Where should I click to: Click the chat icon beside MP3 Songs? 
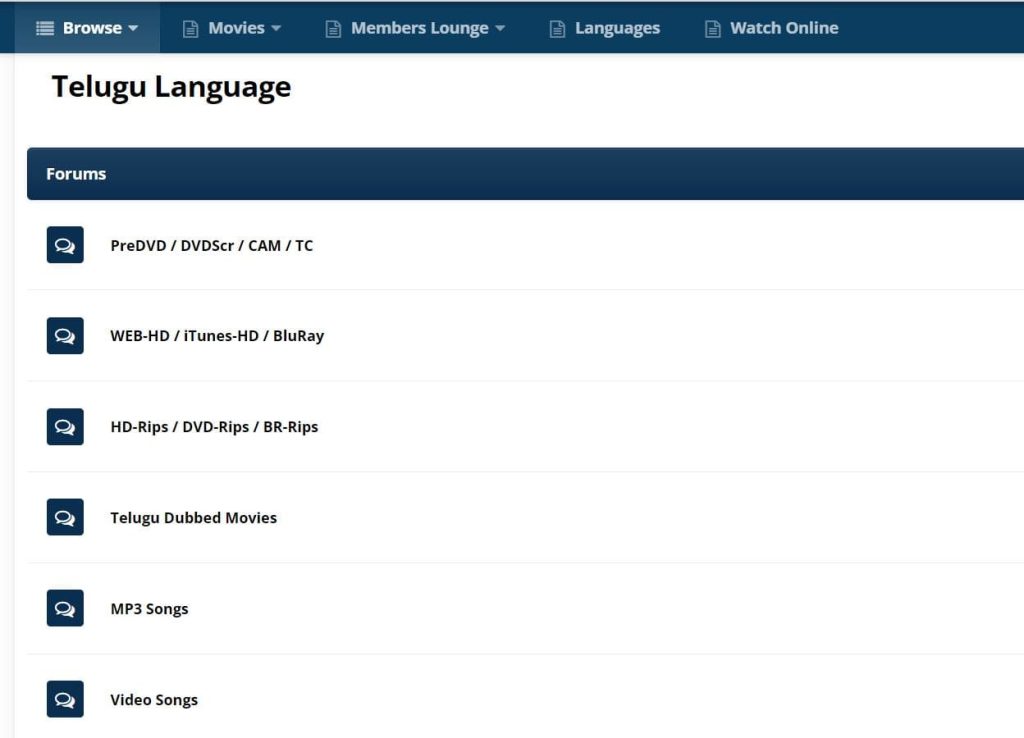[x=65, y=608]
